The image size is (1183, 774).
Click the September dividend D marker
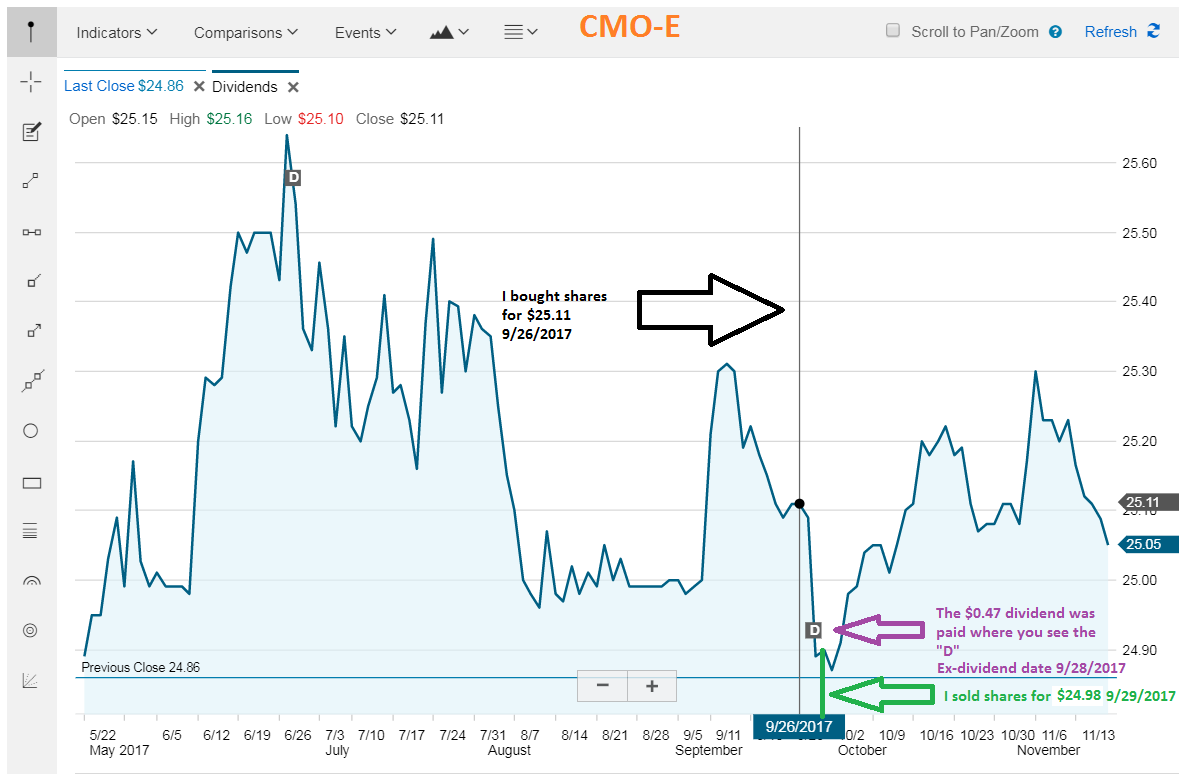(x=813, y=630)
